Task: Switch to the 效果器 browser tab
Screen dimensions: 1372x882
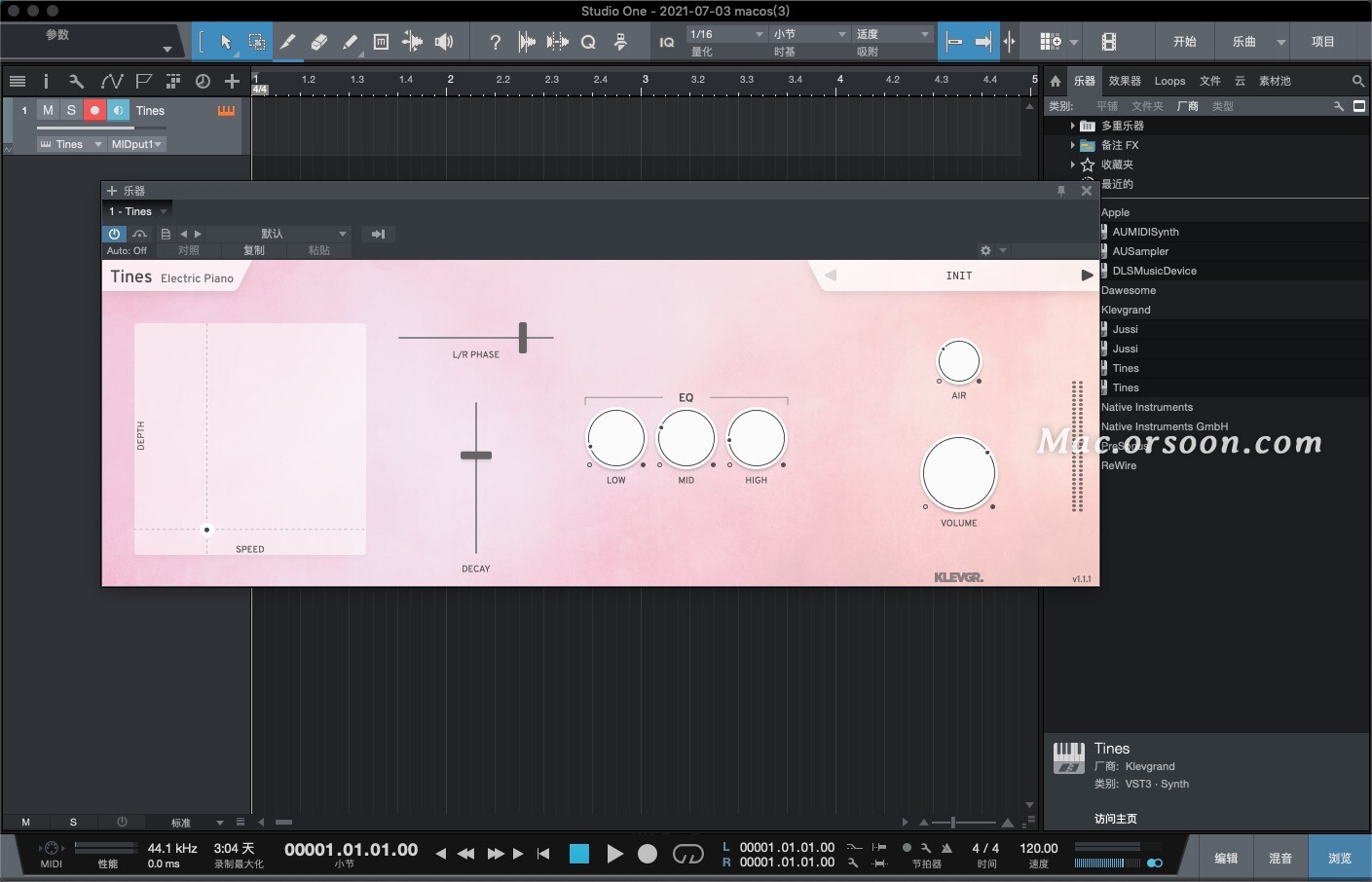Action: pyautogui.click(x=1125, y=81)
